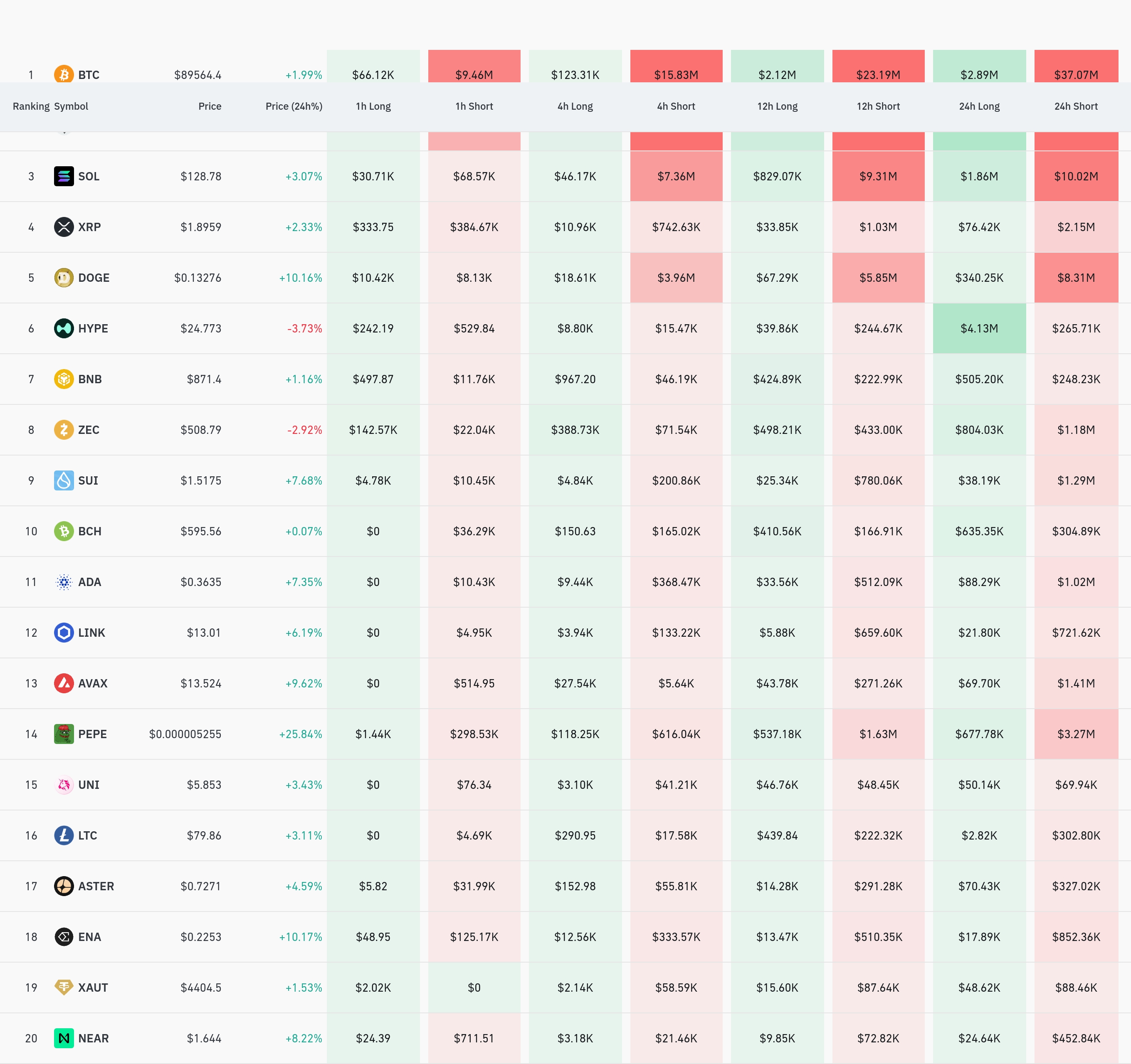Viewport: 1131px width, 1064px height.
Task: Sort by Price (24h%) column header
Action: 294,106
